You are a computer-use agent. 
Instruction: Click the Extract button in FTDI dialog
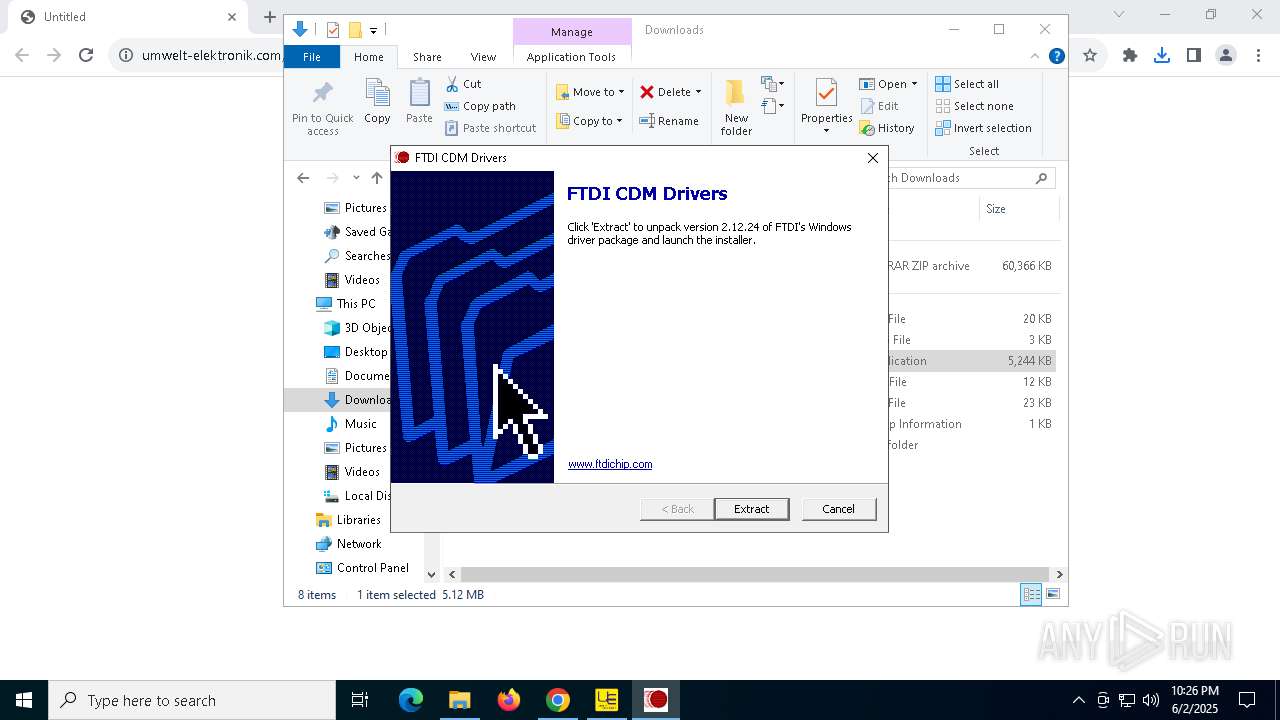pyautogui.click(x=751, y=509)
